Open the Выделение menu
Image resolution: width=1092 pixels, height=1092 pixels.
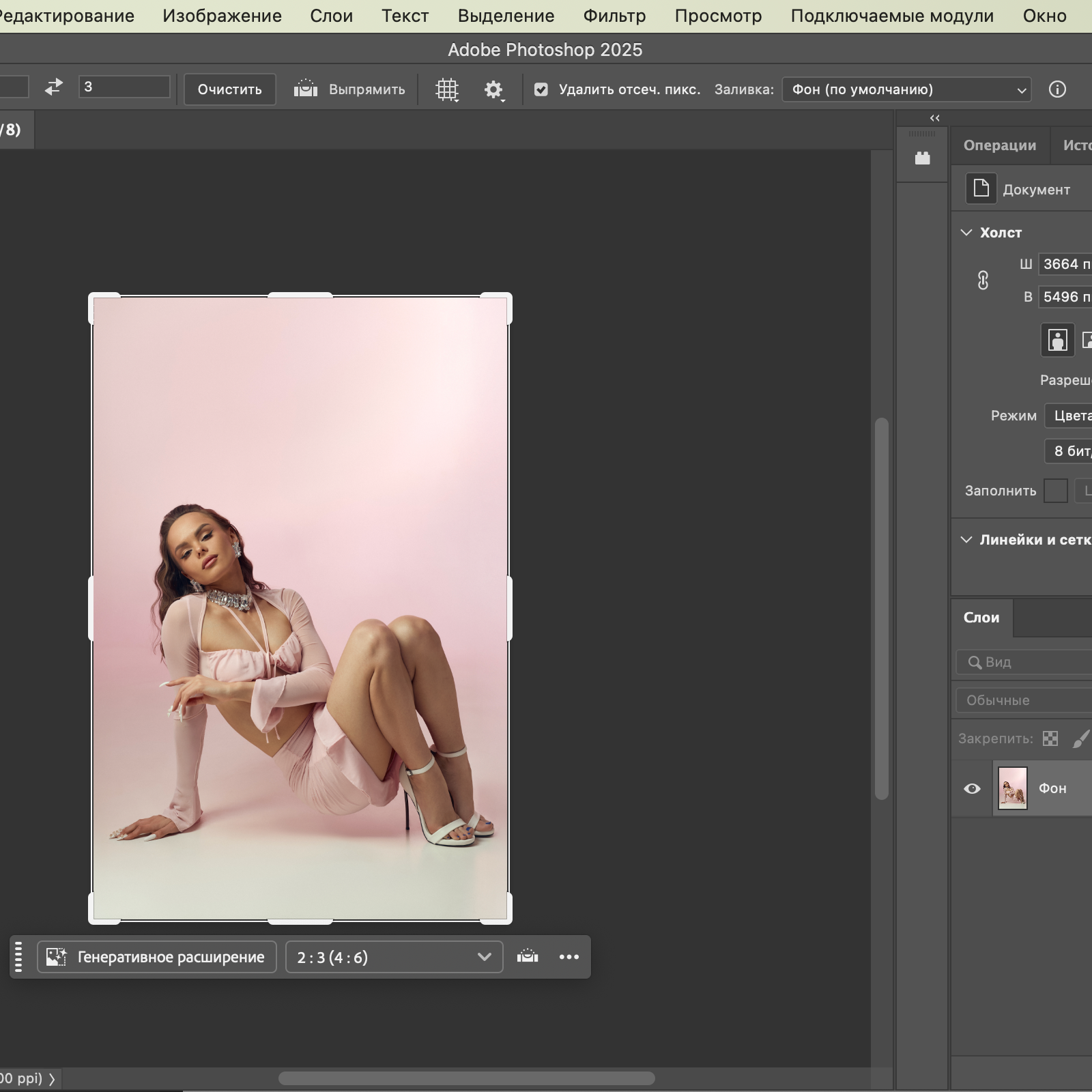click(506, 16)
